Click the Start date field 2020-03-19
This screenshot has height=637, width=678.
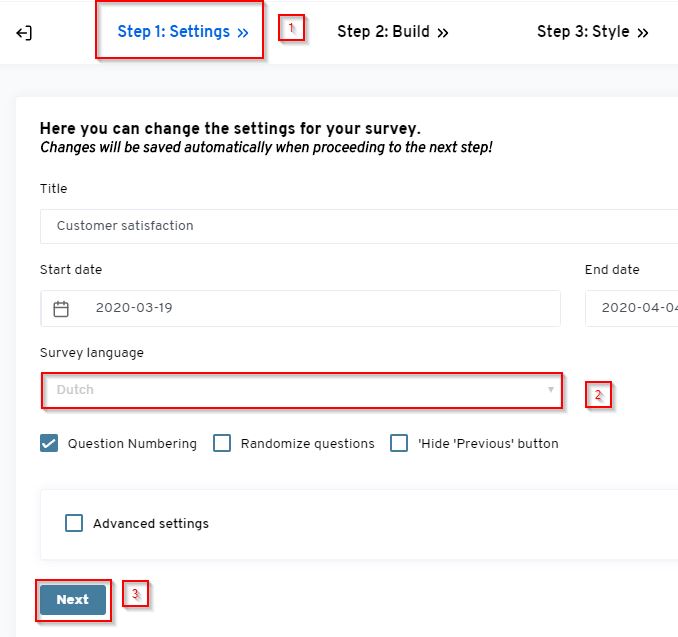[300, 308]
